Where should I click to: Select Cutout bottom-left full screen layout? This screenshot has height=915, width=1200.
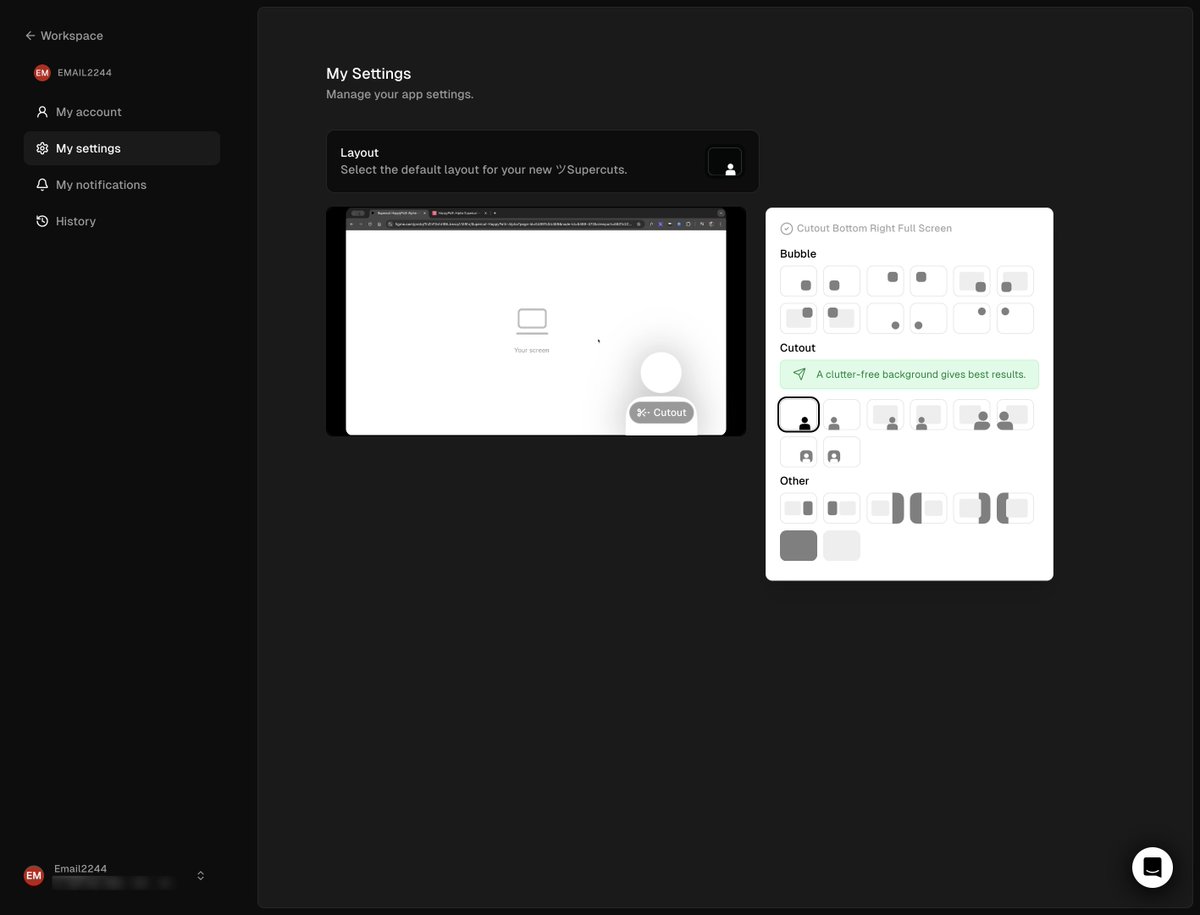tap(842, 414)
